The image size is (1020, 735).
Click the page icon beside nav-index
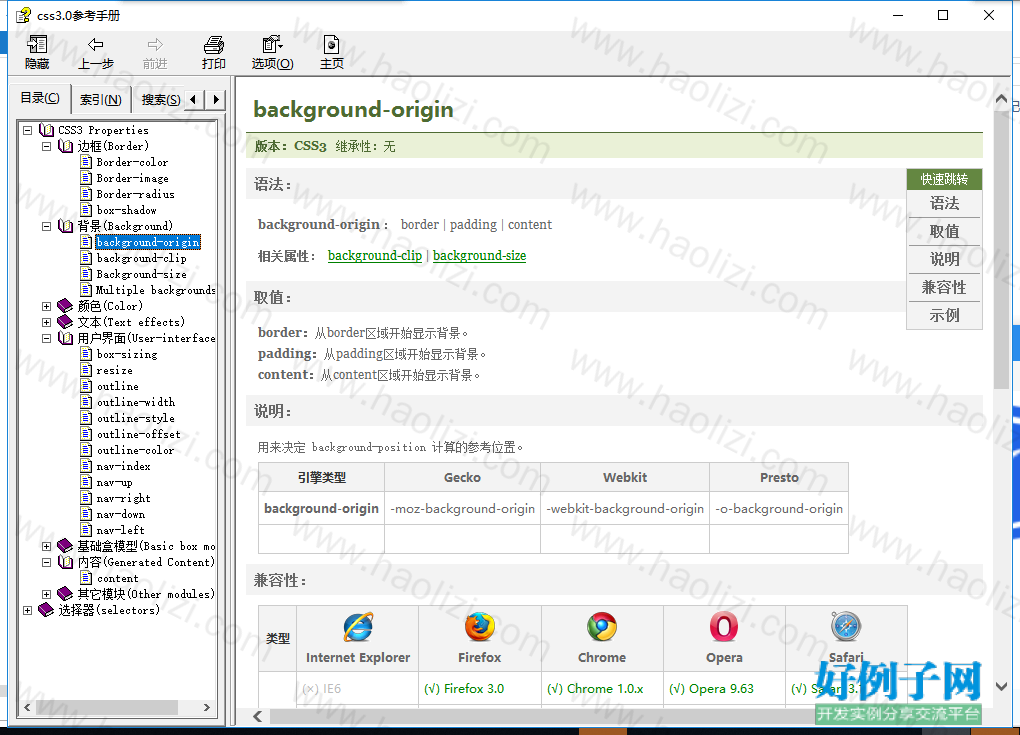point(86,466)
